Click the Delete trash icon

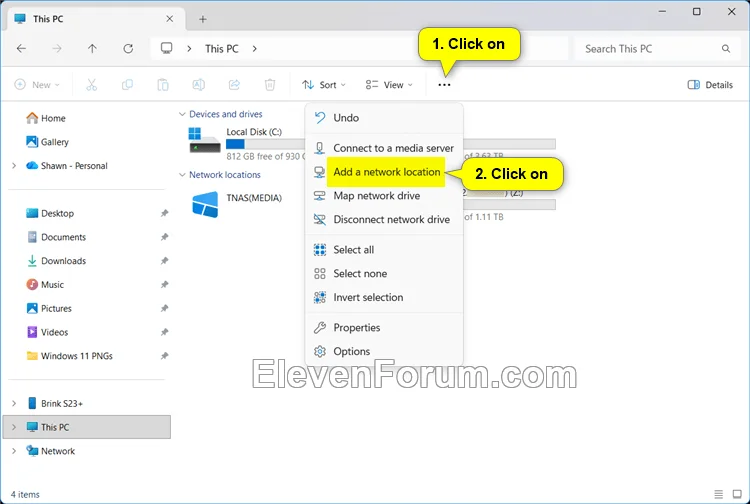tap(270, 85)
